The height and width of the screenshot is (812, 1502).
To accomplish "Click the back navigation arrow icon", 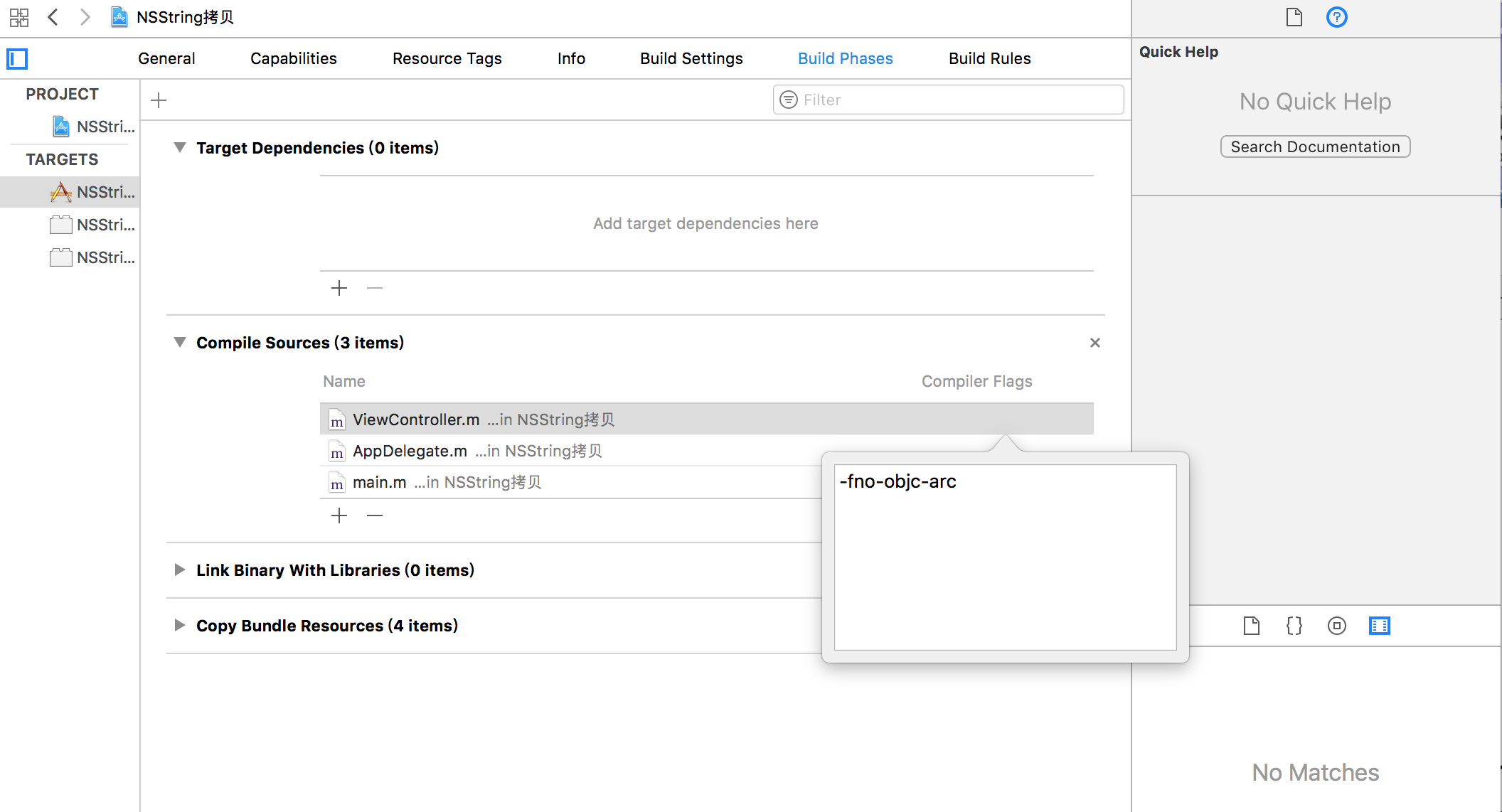I will click(52, 15).
